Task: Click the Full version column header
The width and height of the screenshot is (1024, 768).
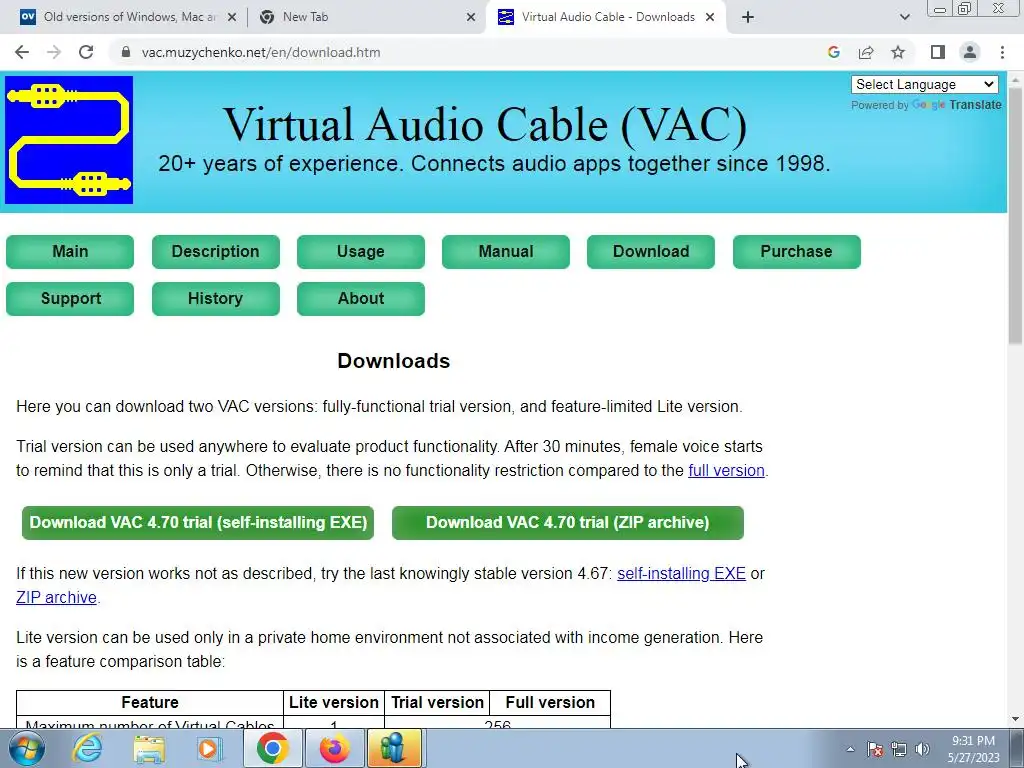Action: click(x=550, y=703)
